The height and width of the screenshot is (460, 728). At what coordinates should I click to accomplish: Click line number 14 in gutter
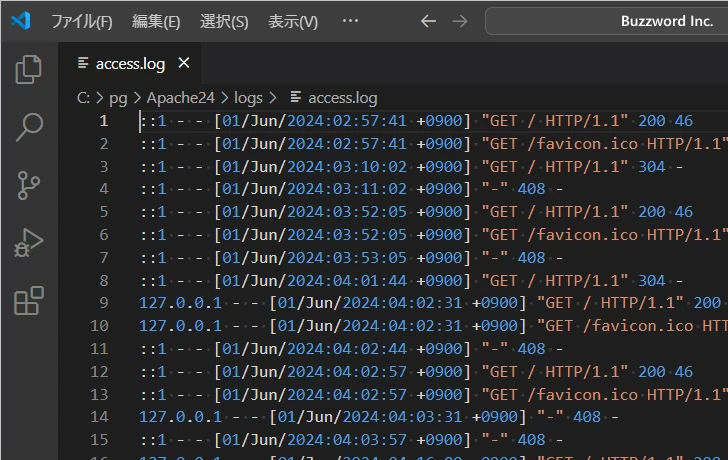point(99,416)
